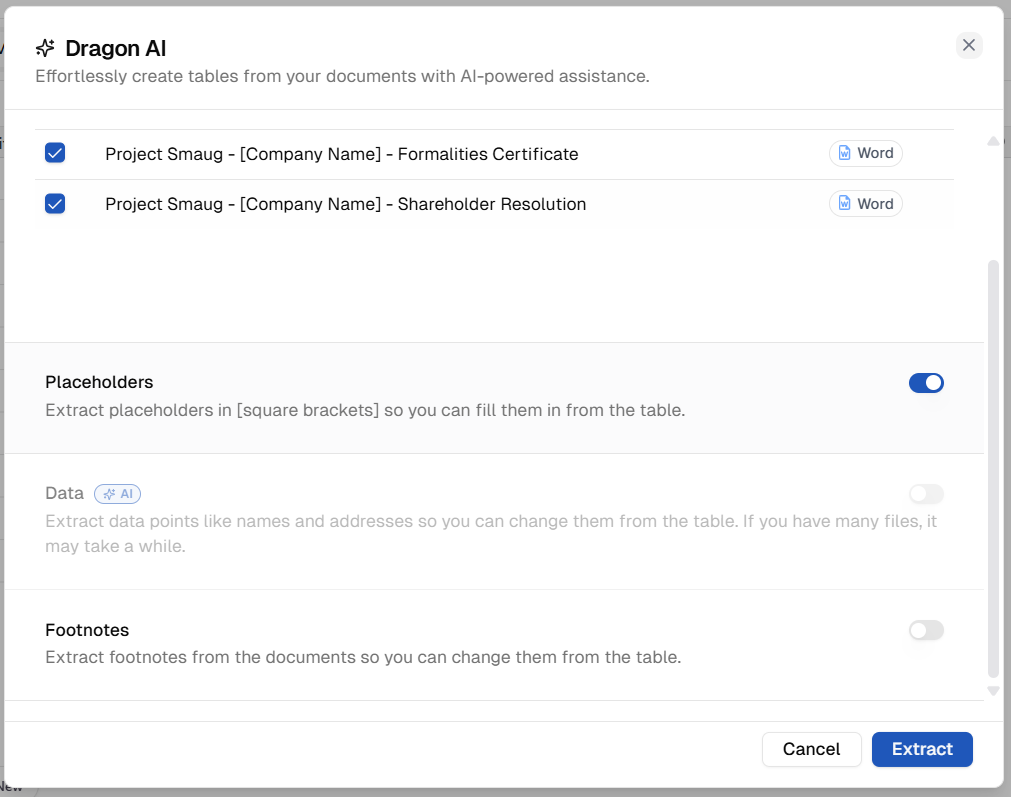Uncheck the Formalities Certificate checkbox
Screen dimensions: 1011x797
click(x=55, y=153)
